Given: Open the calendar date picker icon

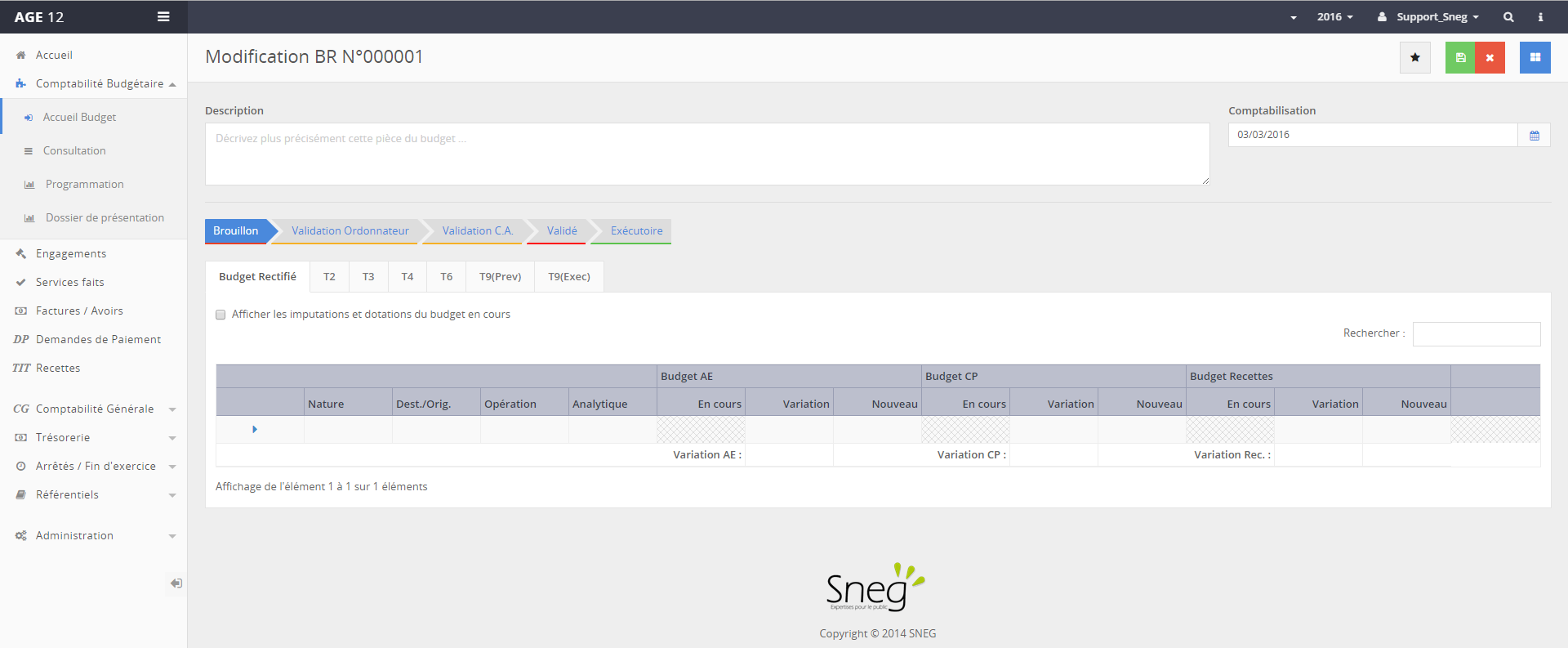Looking at the screenshot, I should [x=1534, y=136].
